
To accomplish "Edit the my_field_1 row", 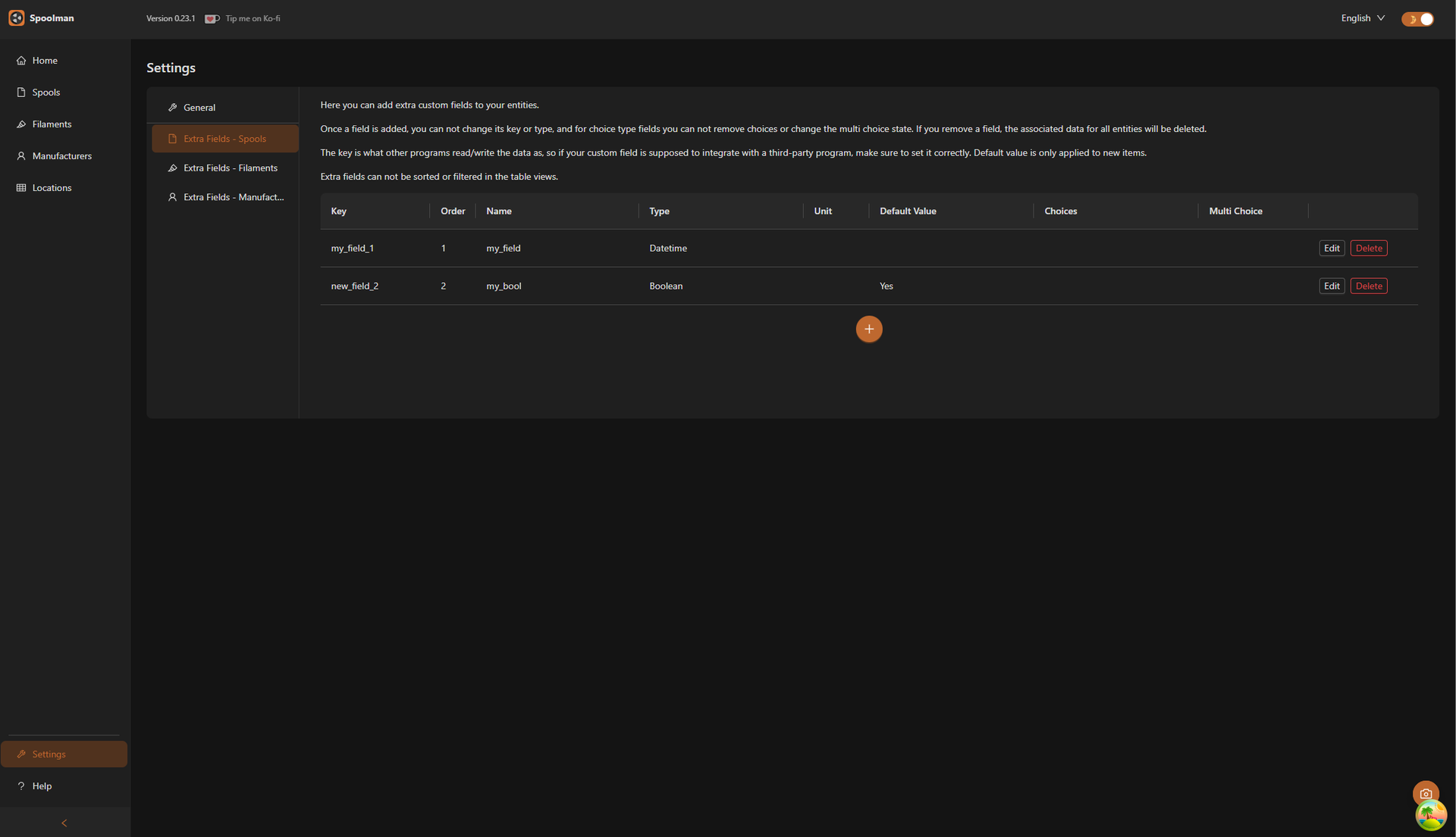I will [1332, 249].
